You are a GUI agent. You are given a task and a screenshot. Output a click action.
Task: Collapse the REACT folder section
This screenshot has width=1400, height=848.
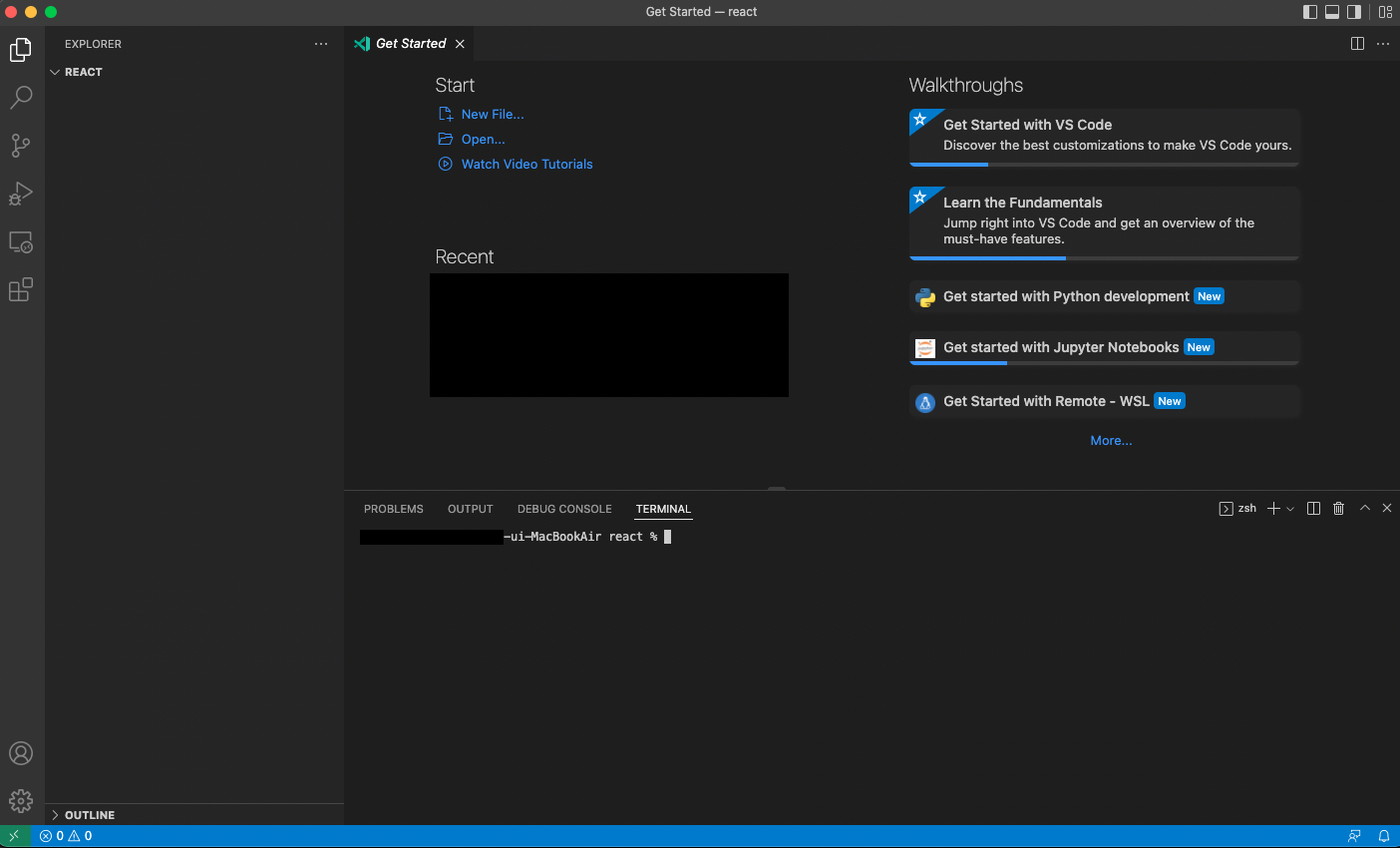click(194, 72)
